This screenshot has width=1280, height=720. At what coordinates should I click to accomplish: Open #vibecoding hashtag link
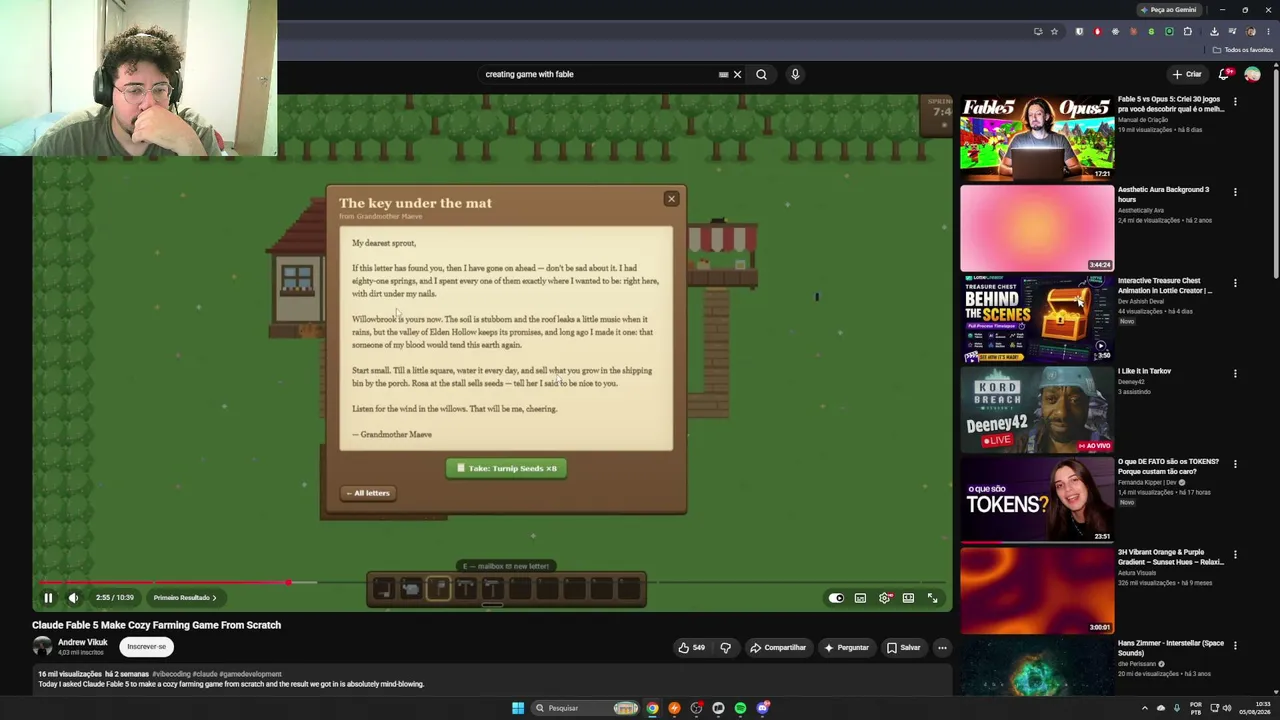click(x=172, y=674)
